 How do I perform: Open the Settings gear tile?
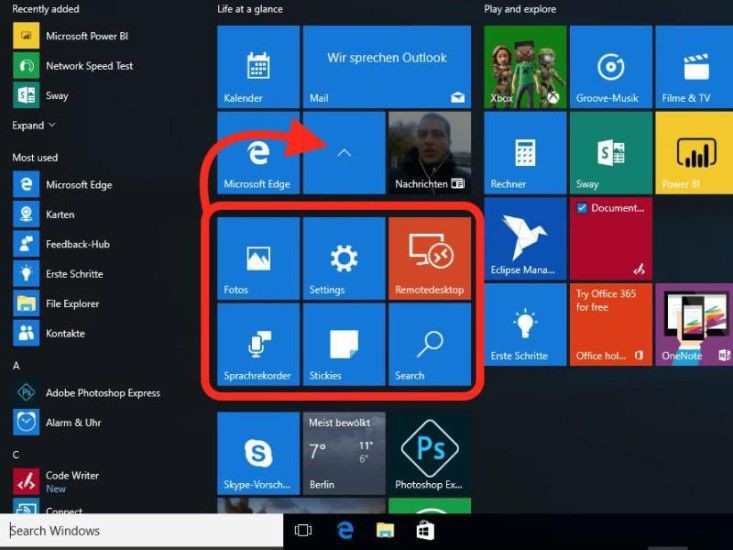coord(344,258)
